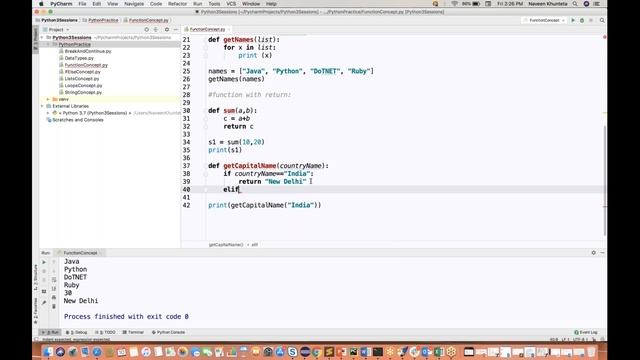This screenshot has height=360, width=640.
Task: Open Project panel settings gear
Action: pos(167,29)
